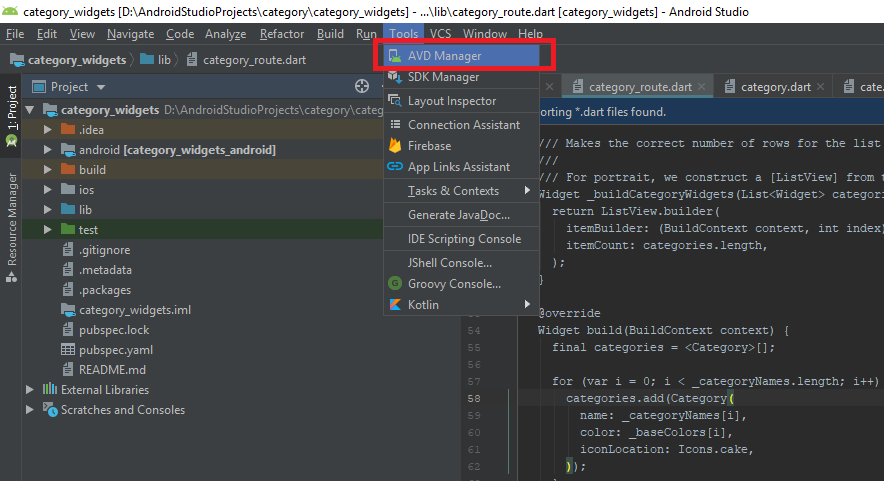The image size is (884, 481).
Task: Open AVD Manager from the Tools menu
Action: (x=444, y=55)
